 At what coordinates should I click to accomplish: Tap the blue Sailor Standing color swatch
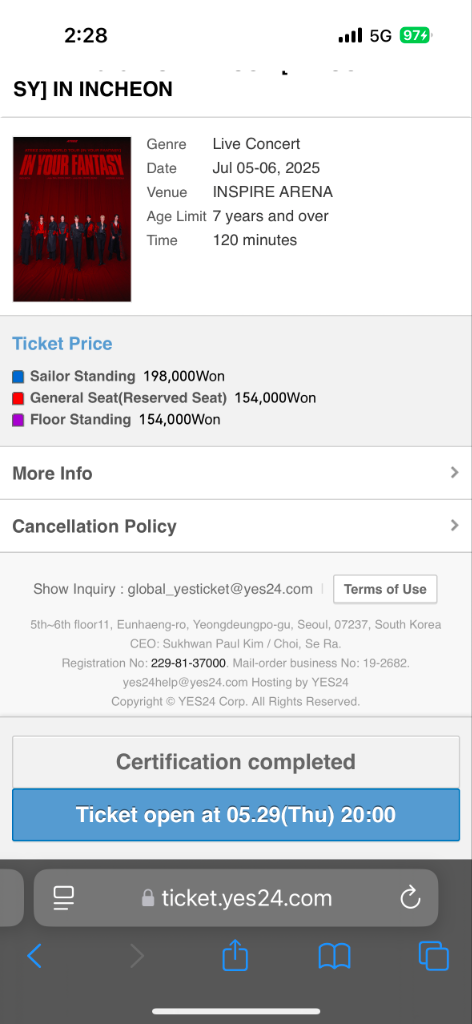click(x=18, y=377)
